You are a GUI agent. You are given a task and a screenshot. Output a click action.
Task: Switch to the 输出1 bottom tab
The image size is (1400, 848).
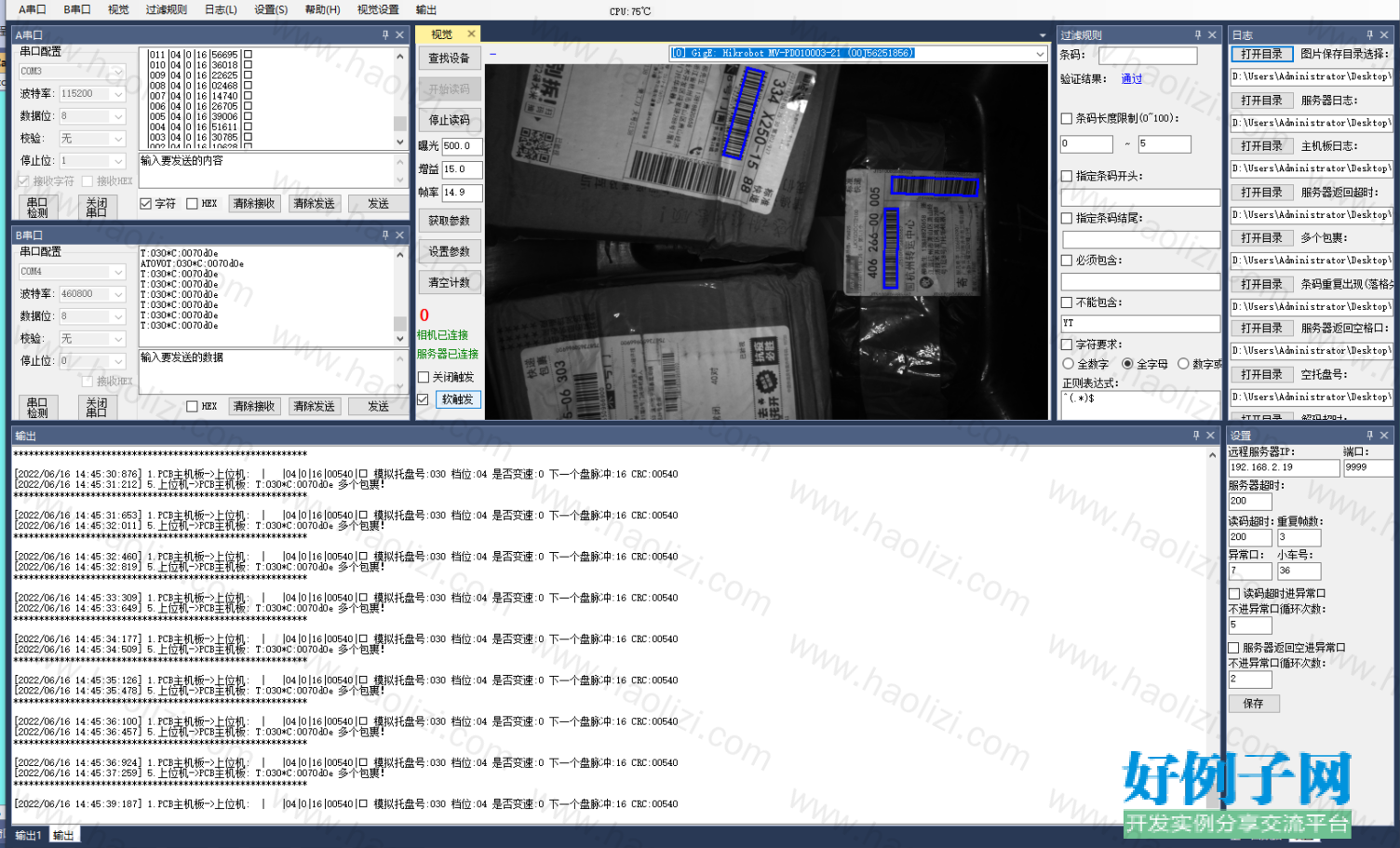click(x=28, y=835)
